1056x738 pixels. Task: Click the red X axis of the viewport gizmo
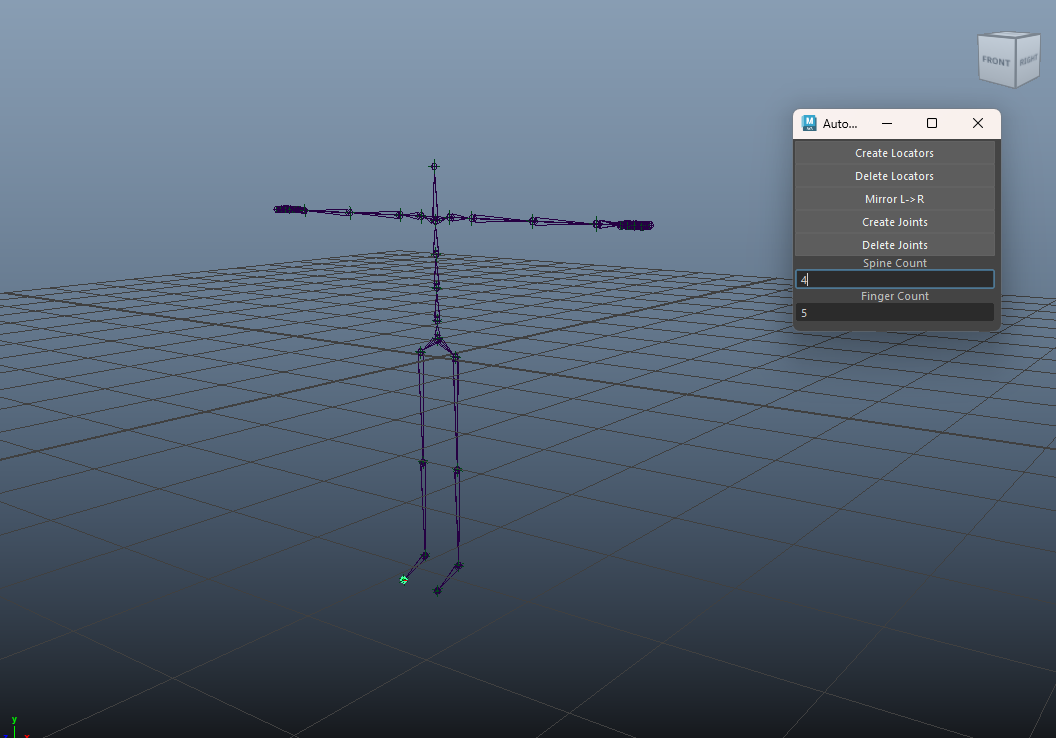click(x=27, y=736)
